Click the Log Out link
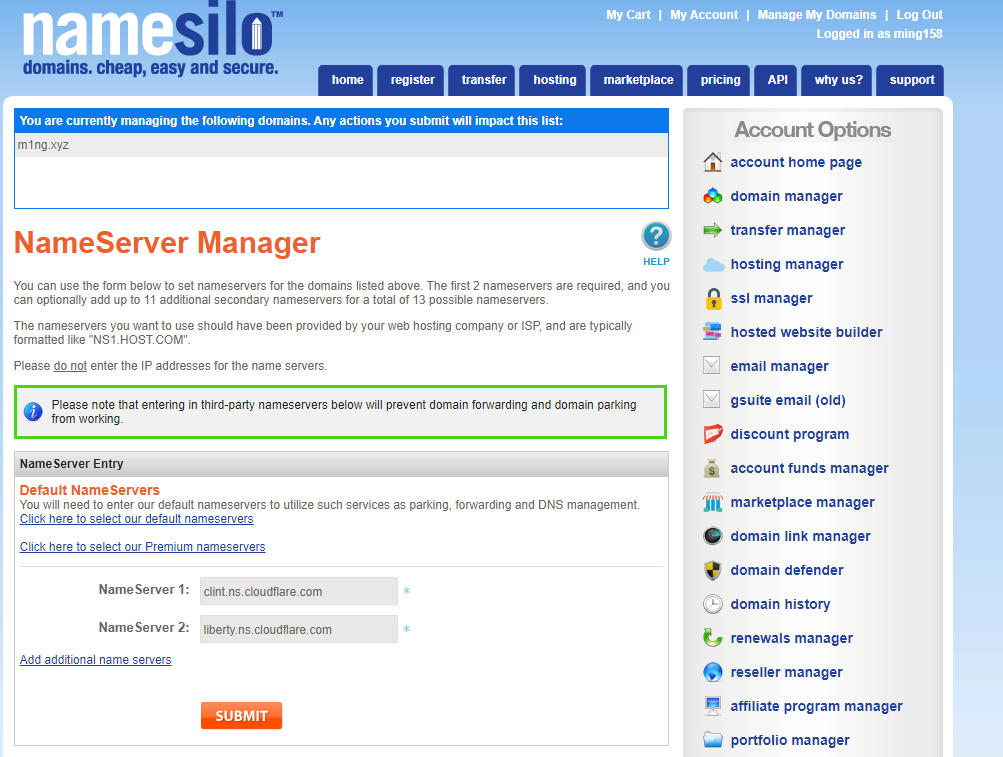 pos(919,15)
